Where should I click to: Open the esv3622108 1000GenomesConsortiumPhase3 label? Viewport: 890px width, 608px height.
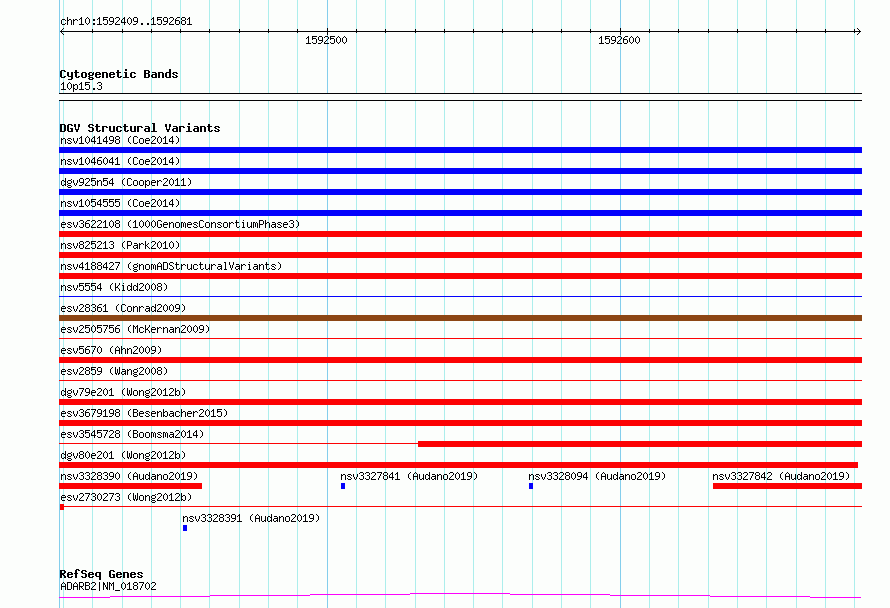click(180, 224)
